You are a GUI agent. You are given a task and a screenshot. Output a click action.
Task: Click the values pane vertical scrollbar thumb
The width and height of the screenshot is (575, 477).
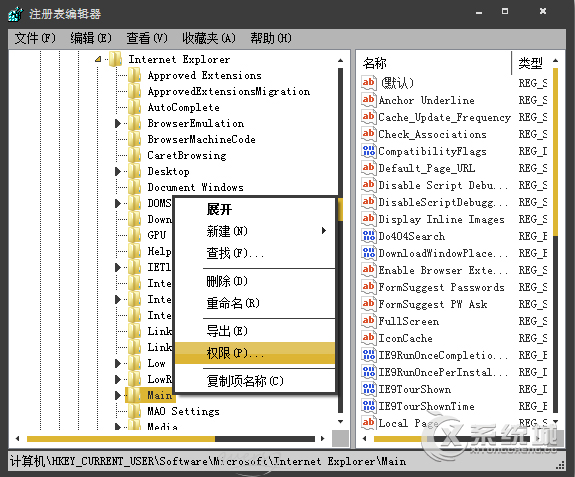pyautogui.click(x=556, y=152)
